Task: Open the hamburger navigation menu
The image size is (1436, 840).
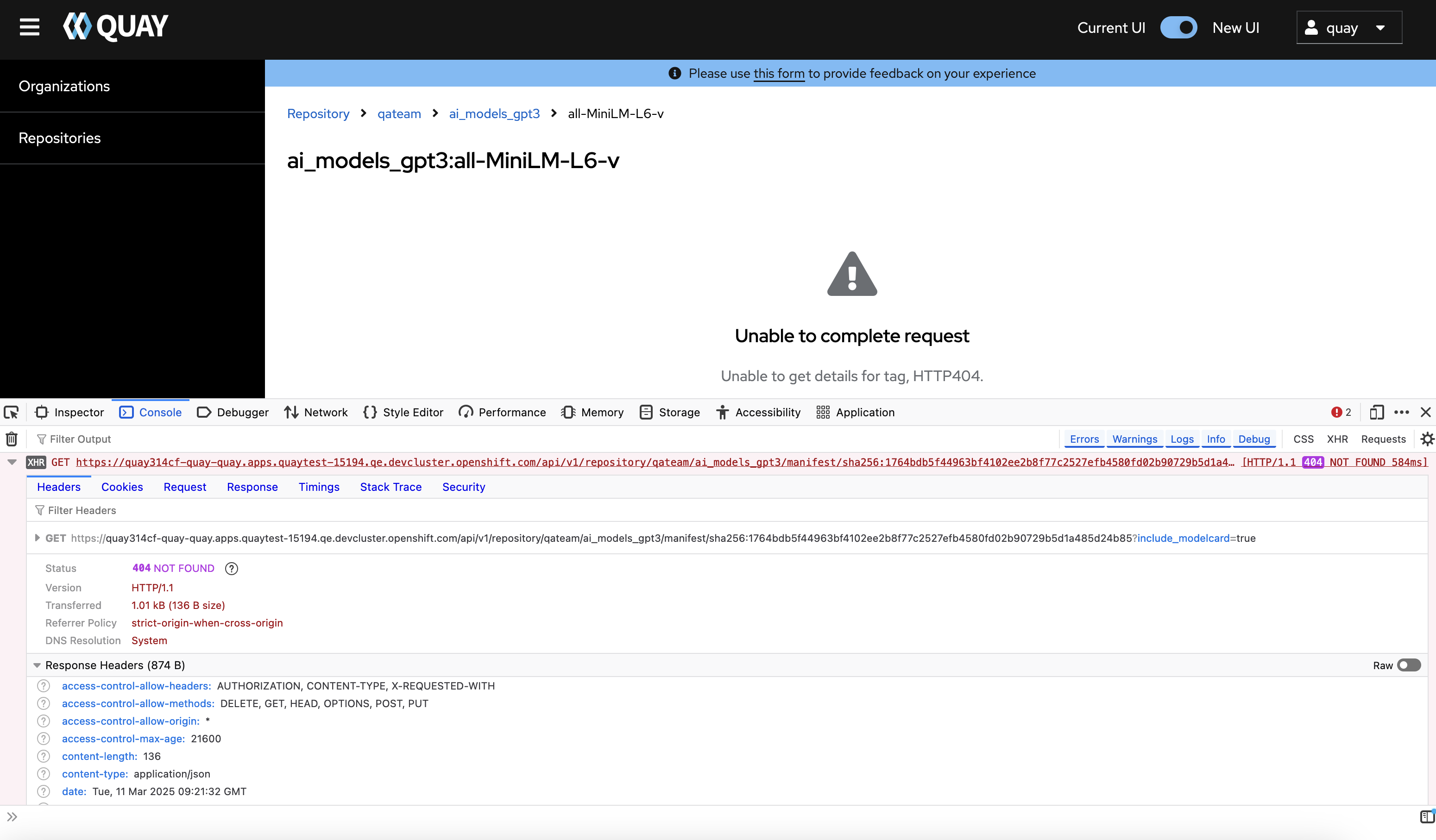Action: [x=29, y=27]
